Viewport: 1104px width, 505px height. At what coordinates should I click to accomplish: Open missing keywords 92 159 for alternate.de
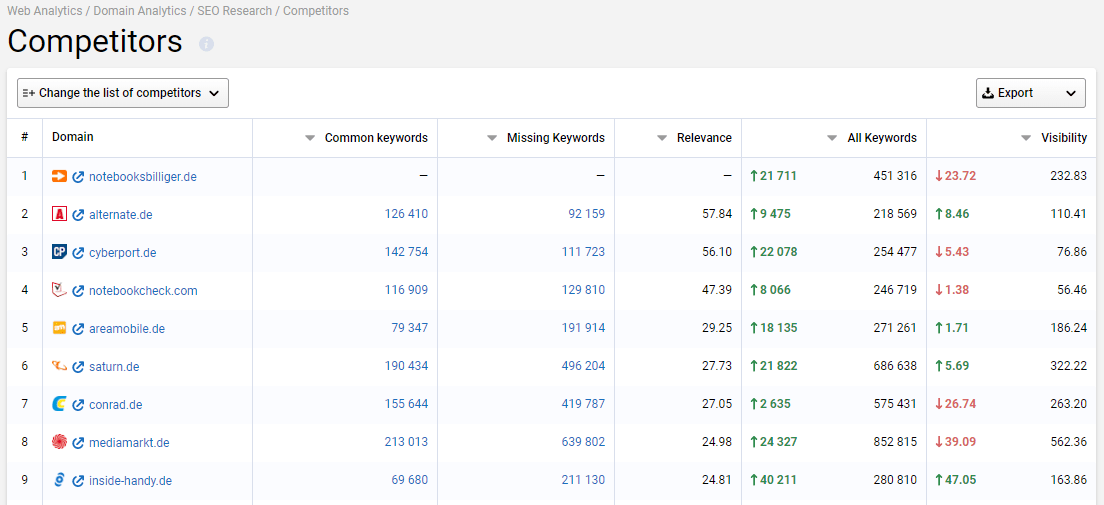(x=586, y=213)
